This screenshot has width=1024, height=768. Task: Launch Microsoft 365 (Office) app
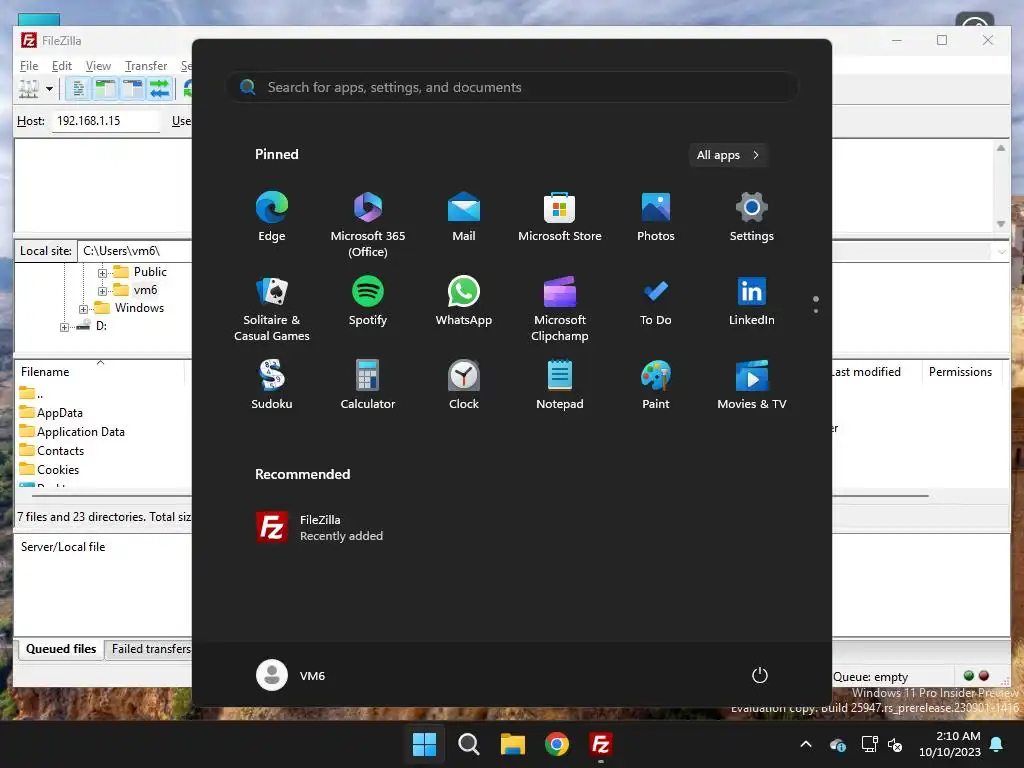368,225
